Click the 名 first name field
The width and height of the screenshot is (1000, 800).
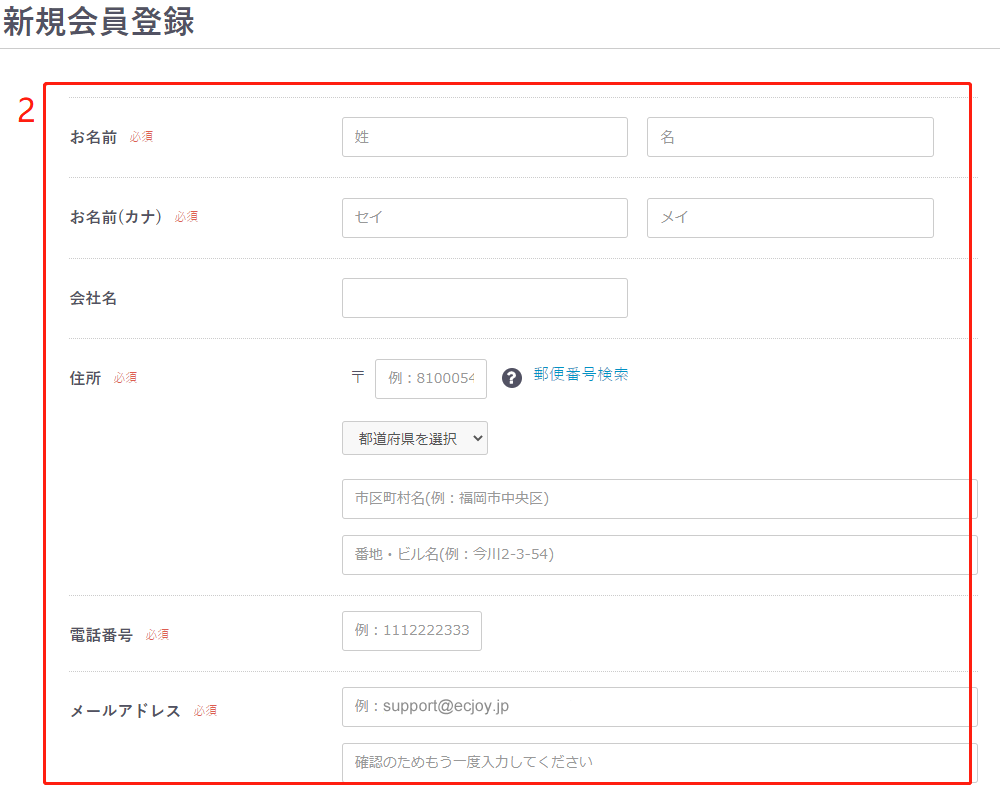pos(789,137)
